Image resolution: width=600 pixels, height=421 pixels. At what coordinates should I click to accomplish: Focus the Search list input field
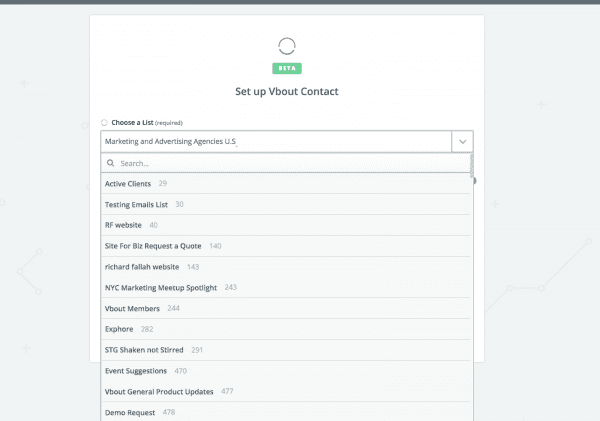click(x=286, y=163)
